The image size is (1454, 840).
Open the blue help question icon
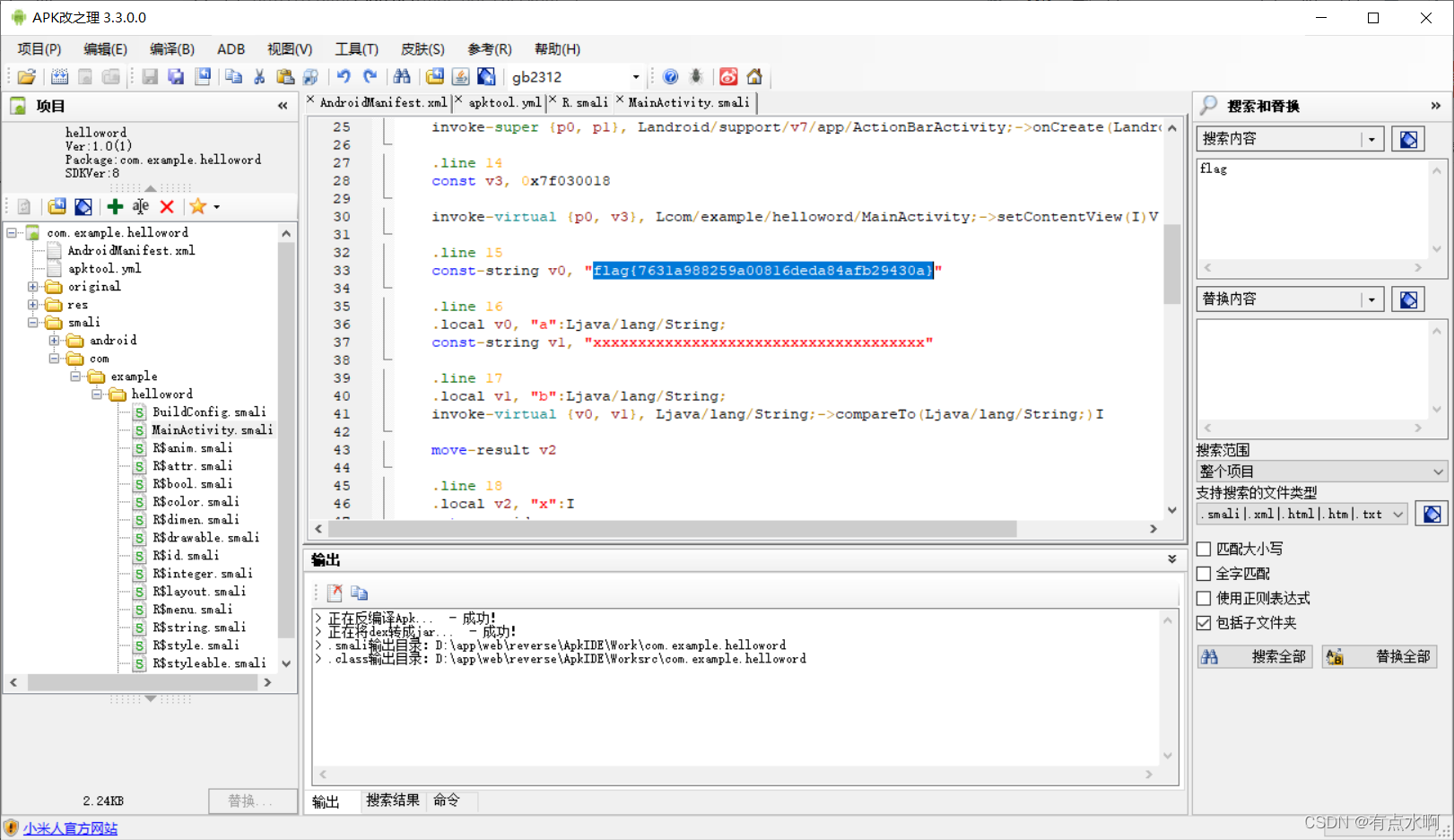[x=670, y=77]
